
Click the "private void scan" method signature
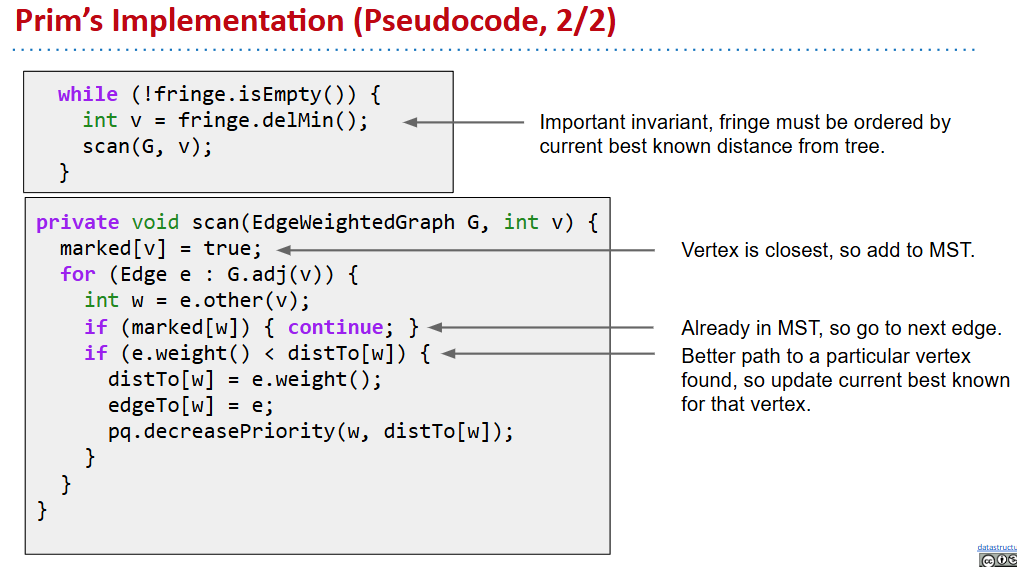pyautogui.click(x=316, y=222)
